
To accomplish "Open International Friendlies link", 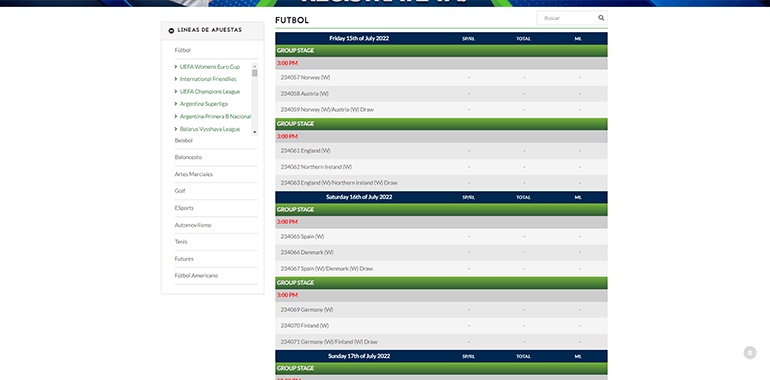I will (x=208, y=79).
